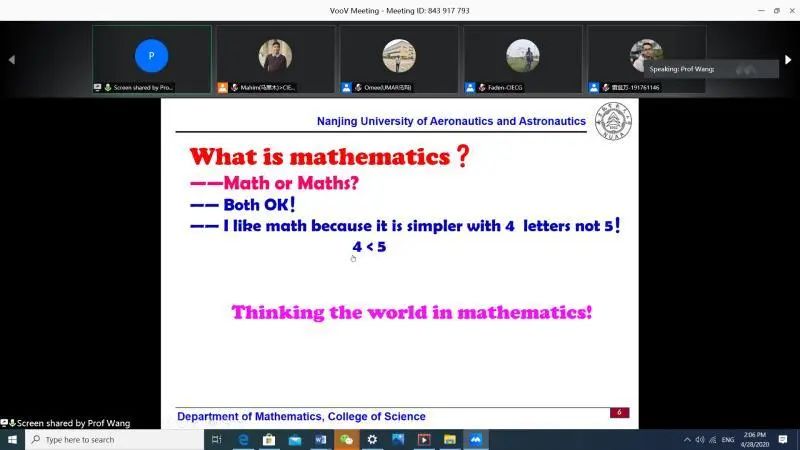Click the ENG language indicator
Screen dimensions: 800x450
(728, 439)
